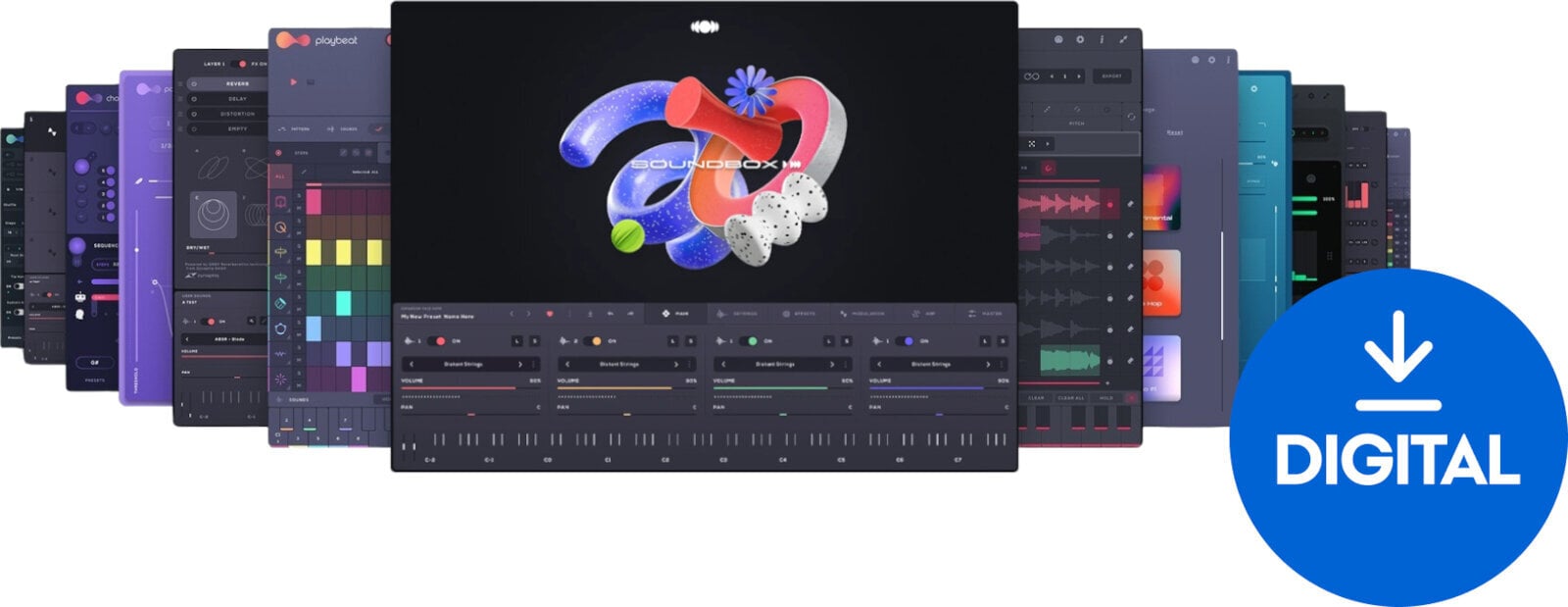
Task: Open the Effects tab
Action: (799, 314)
